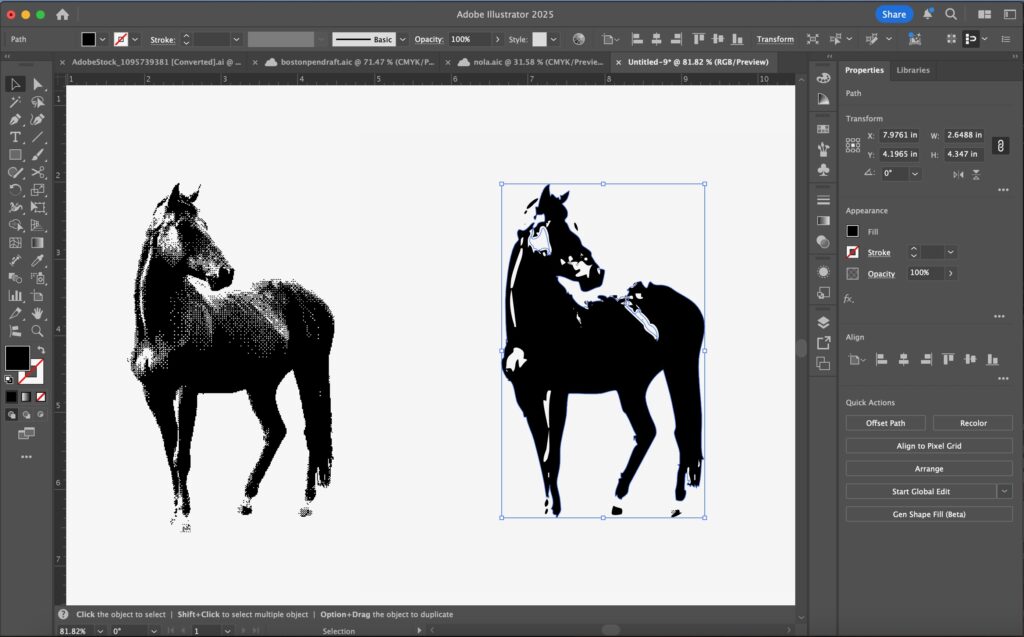1024x637 pixels.
Task: Expand the Start Global Edit dropdown
Action: [1004, 491]
